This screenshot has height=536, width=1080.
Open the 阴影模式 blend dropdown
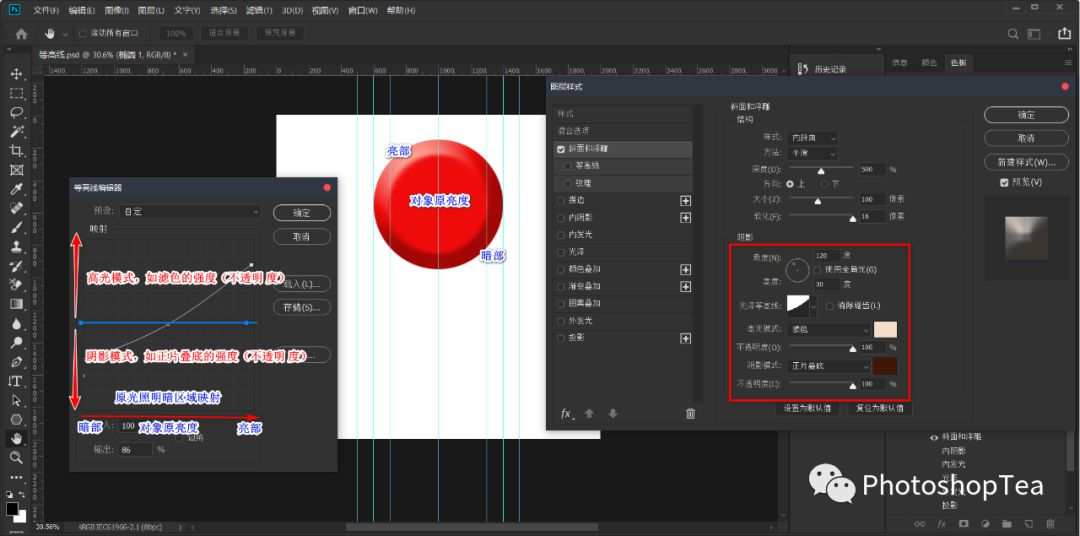[x=829, y=366]
